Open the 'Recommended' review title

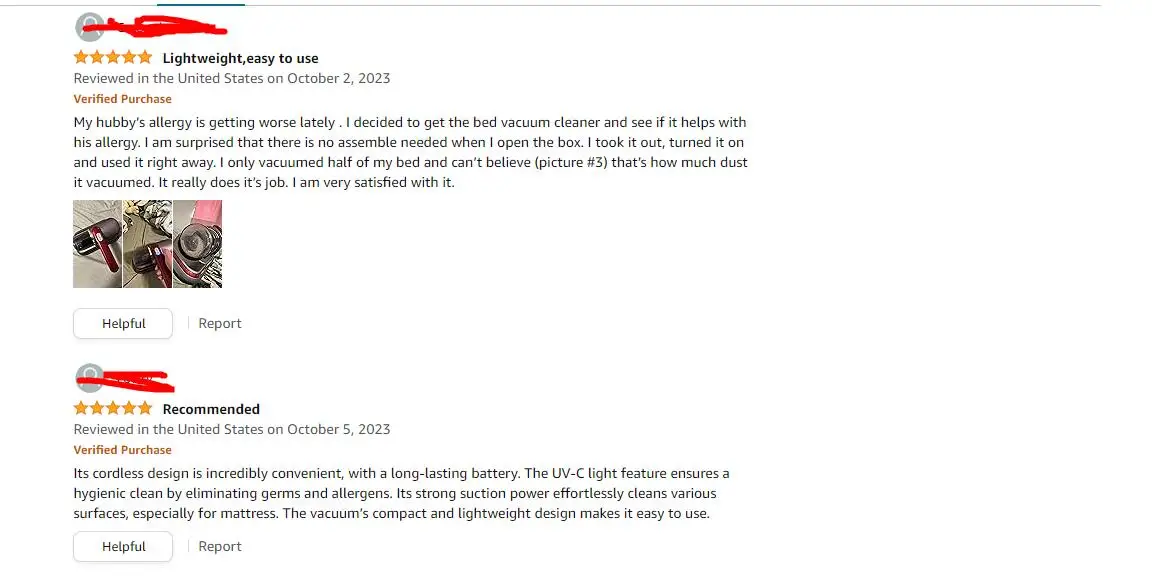click(211, 409)
